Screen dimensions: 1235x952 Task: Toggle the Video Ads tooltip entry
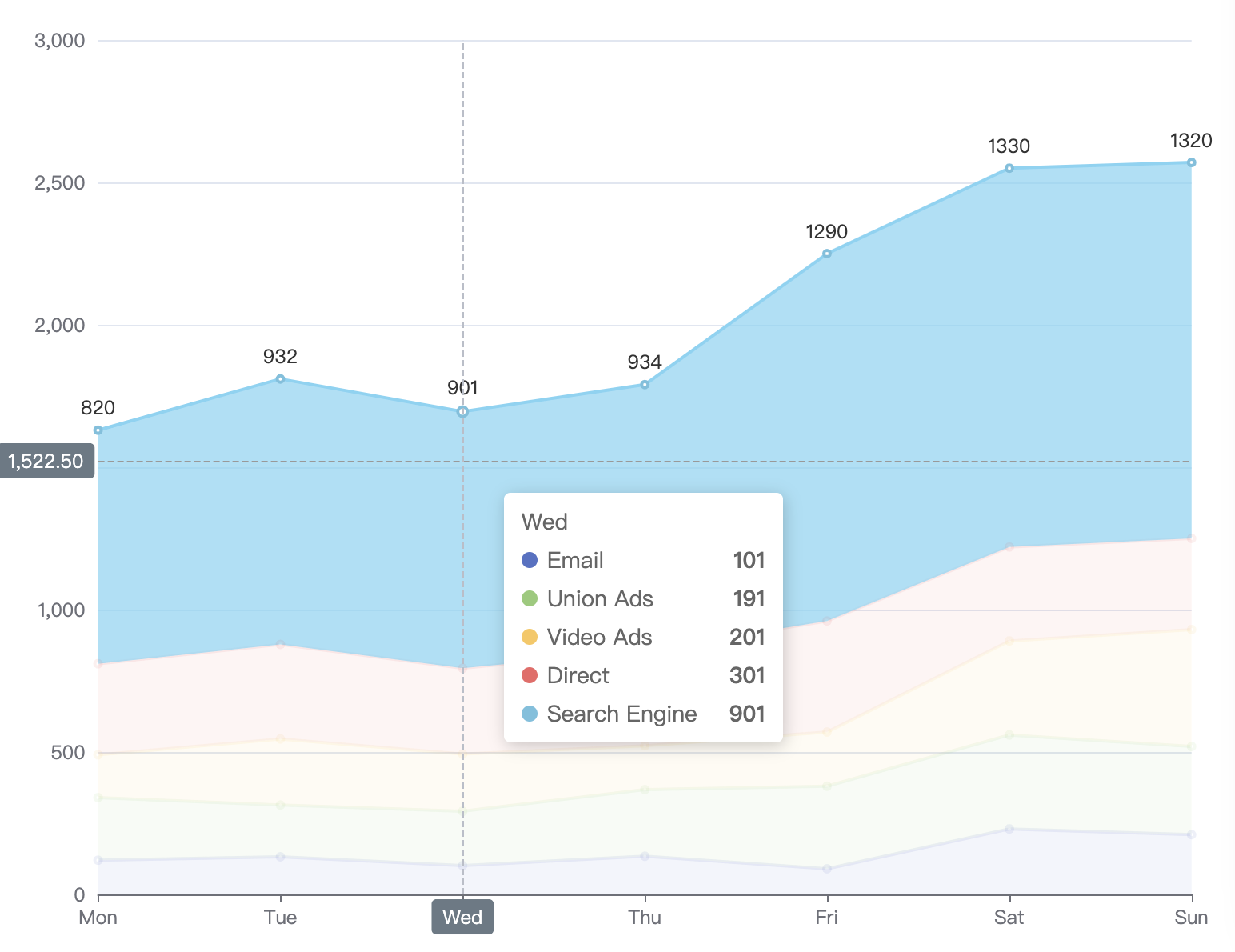[x=599, y=637]
